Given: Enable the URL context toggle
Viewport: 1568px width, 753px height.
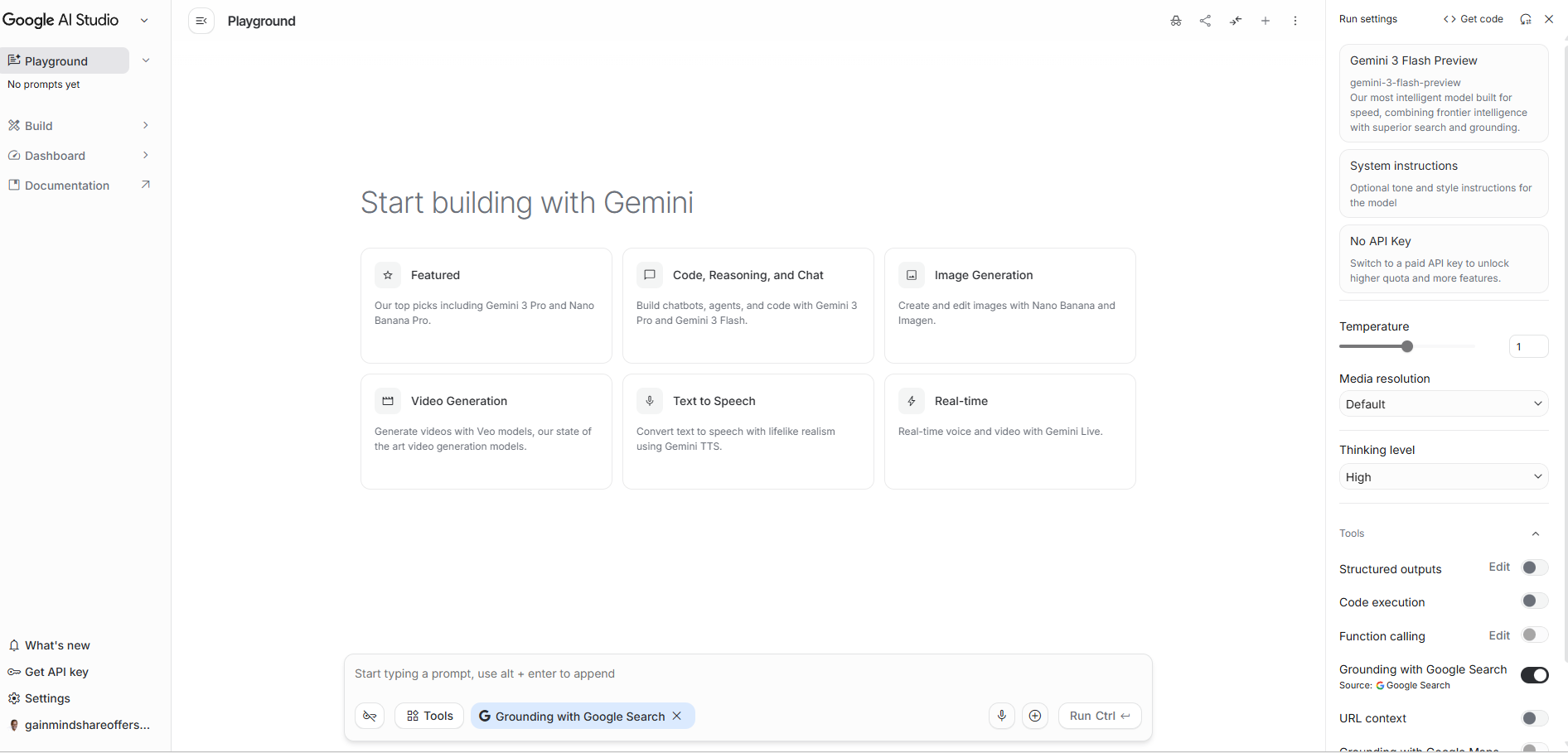Looking at the screenshot, I should tap(1534, 718).
